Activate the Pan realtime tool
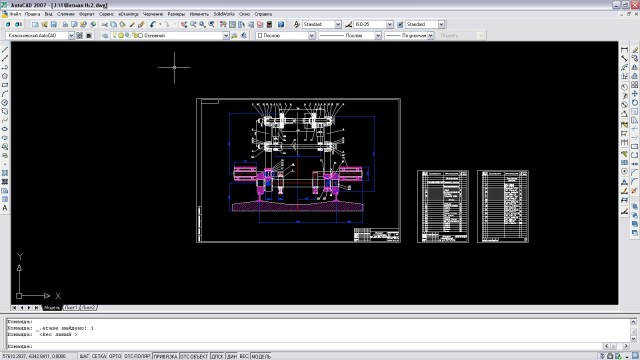Image resolution: width=640 pixels, height=360 pixels. tap(184, 24)
